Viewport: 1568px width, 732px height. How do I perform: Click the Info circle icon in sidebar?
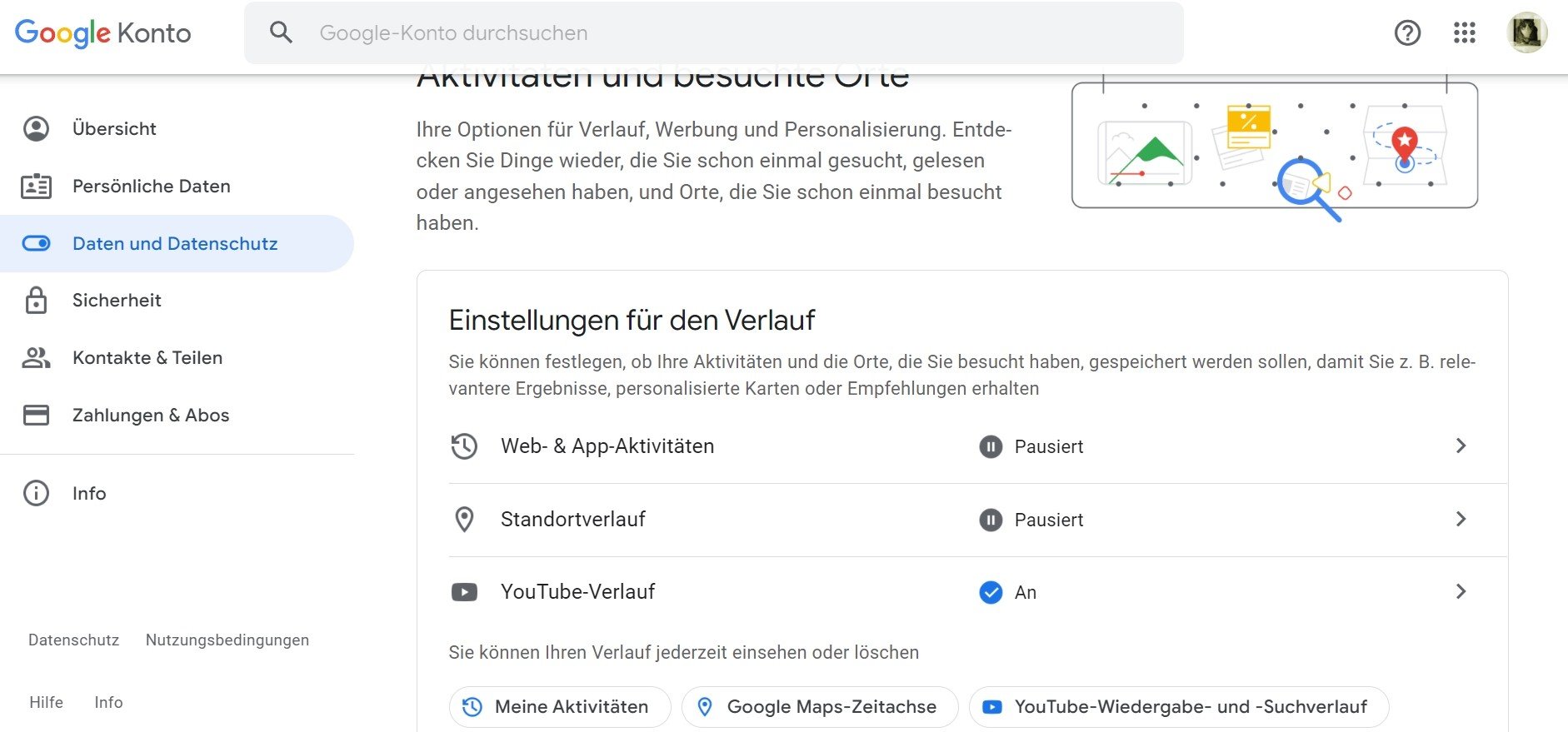tap(36, 493)
